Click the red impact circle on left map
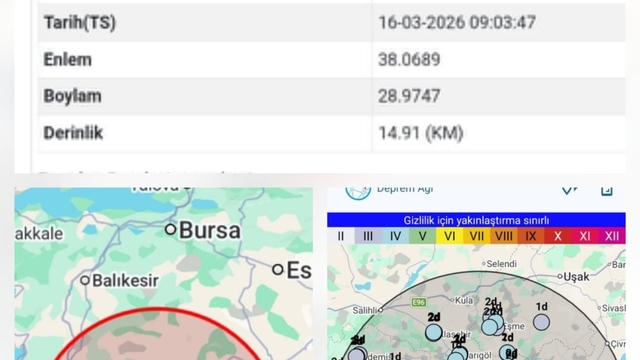This screenshot has width=640, height=360. [x=157, y=334]
